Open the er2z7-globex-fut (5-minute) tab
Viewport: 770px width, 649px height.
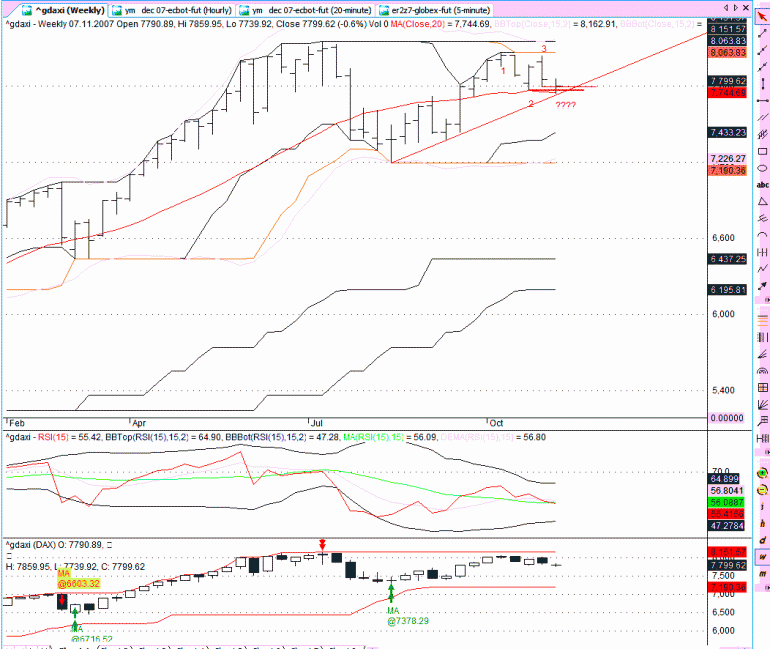[x=435, y=10]
